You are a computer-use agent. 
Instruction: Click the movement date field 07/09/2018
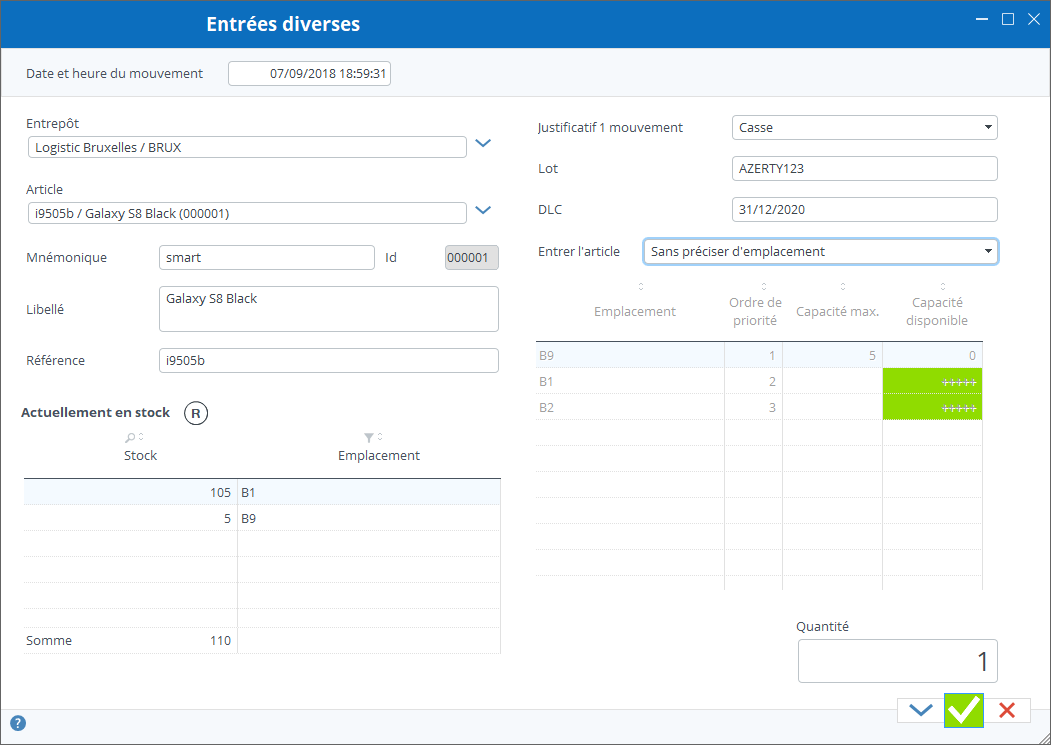point(309,72)
